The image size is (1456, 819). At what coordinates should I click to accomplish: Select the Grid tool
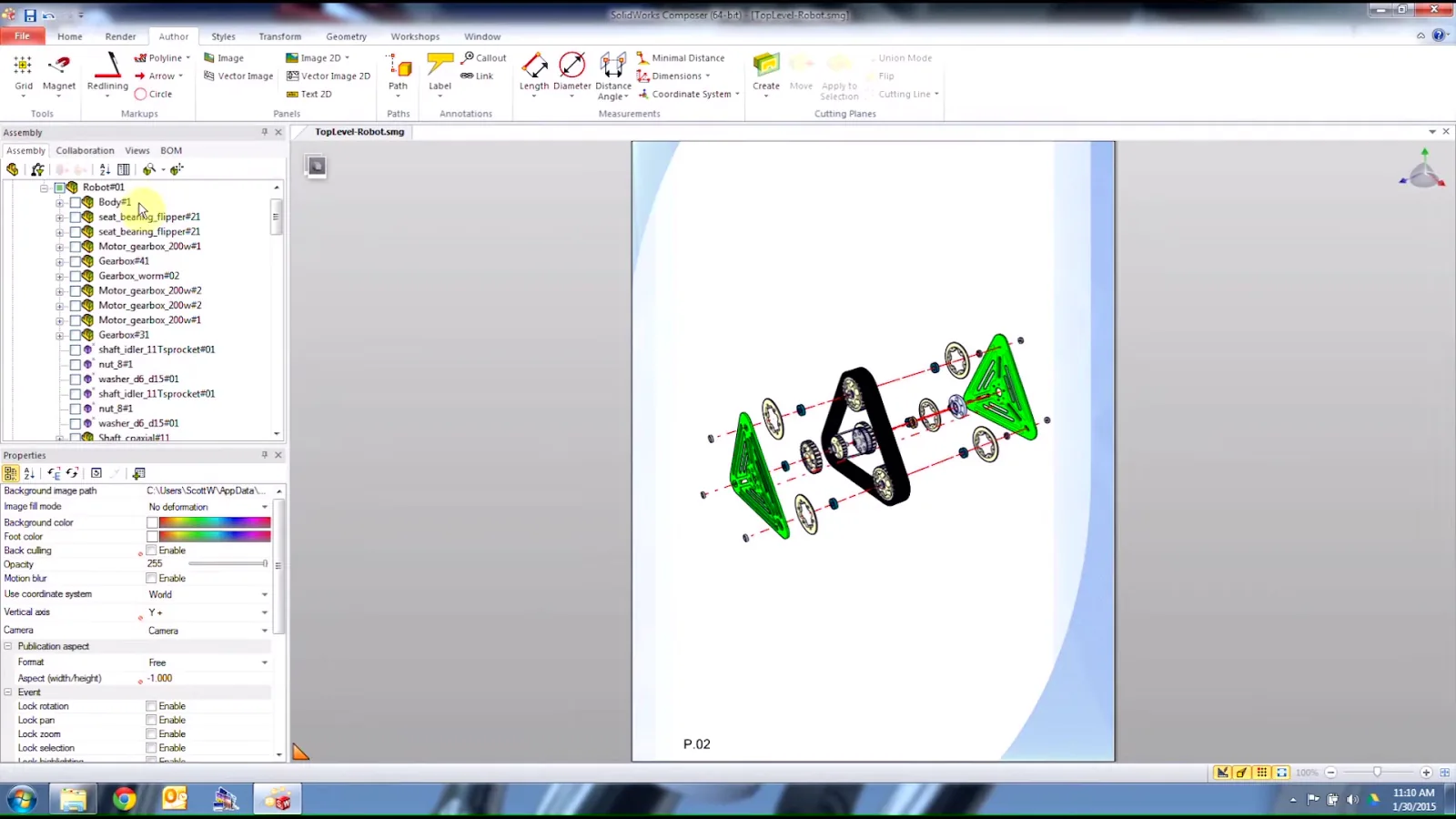coord(23,74)
